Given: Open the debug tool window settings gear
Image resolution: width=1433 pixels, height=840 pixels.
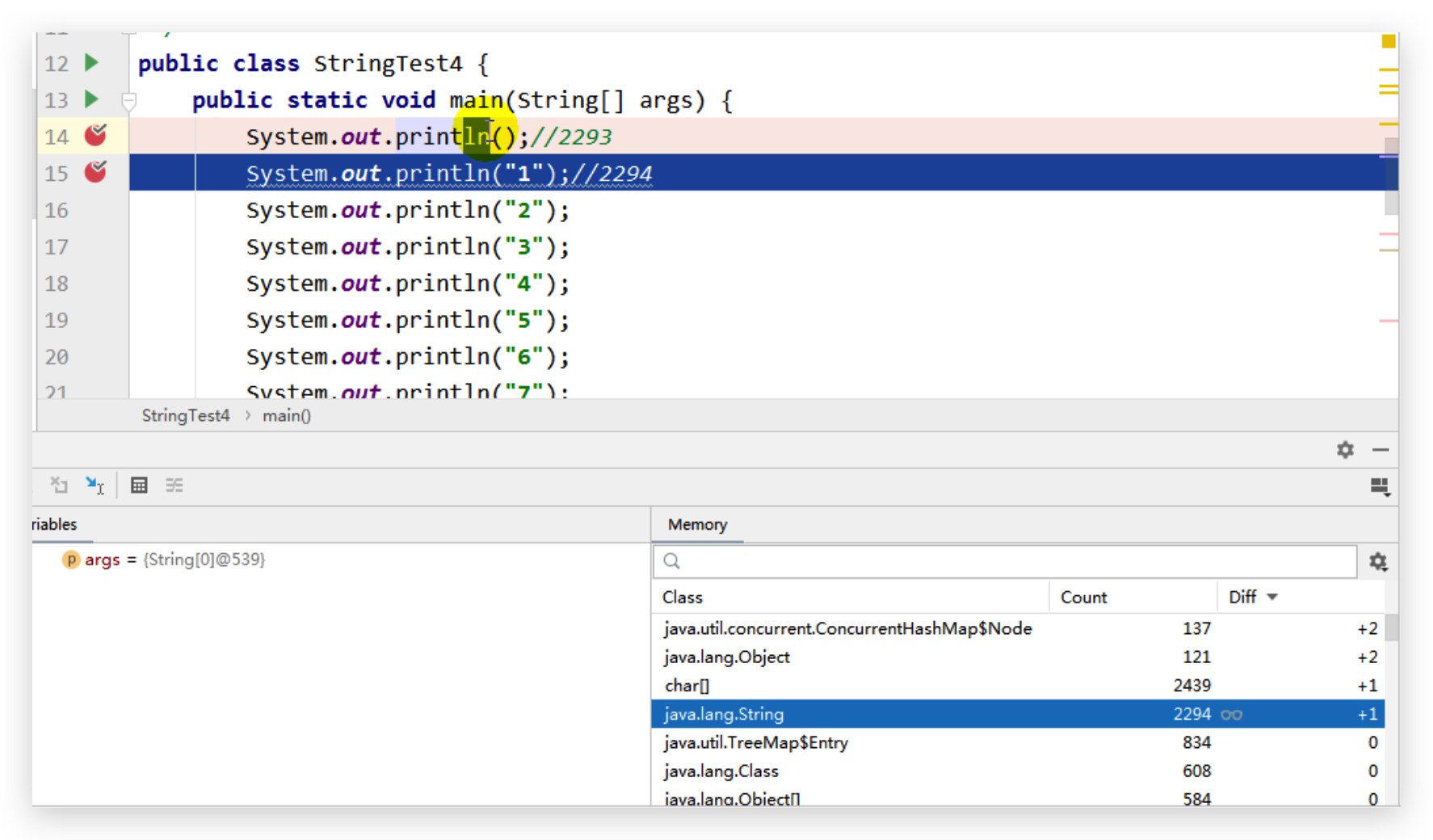Looking at the screenshot, I should click(x=1345, y=450).
